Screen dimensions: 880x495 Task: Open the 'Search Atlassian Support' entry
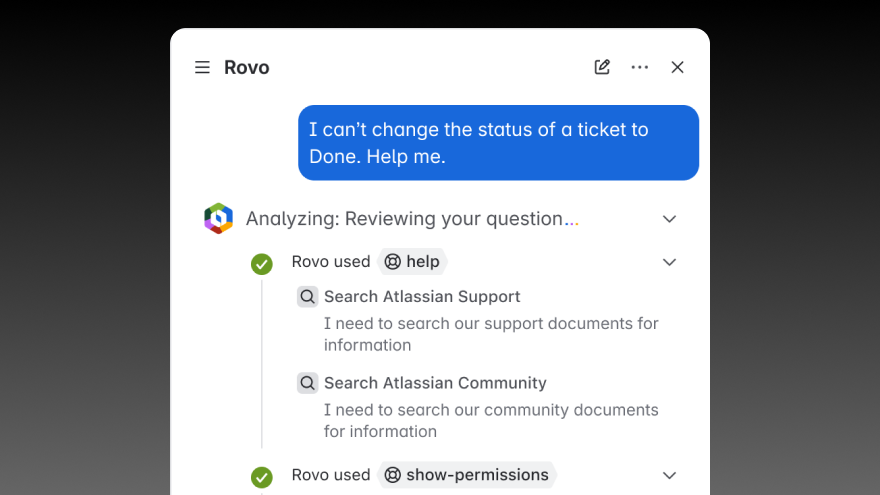(x=422, y=297)
